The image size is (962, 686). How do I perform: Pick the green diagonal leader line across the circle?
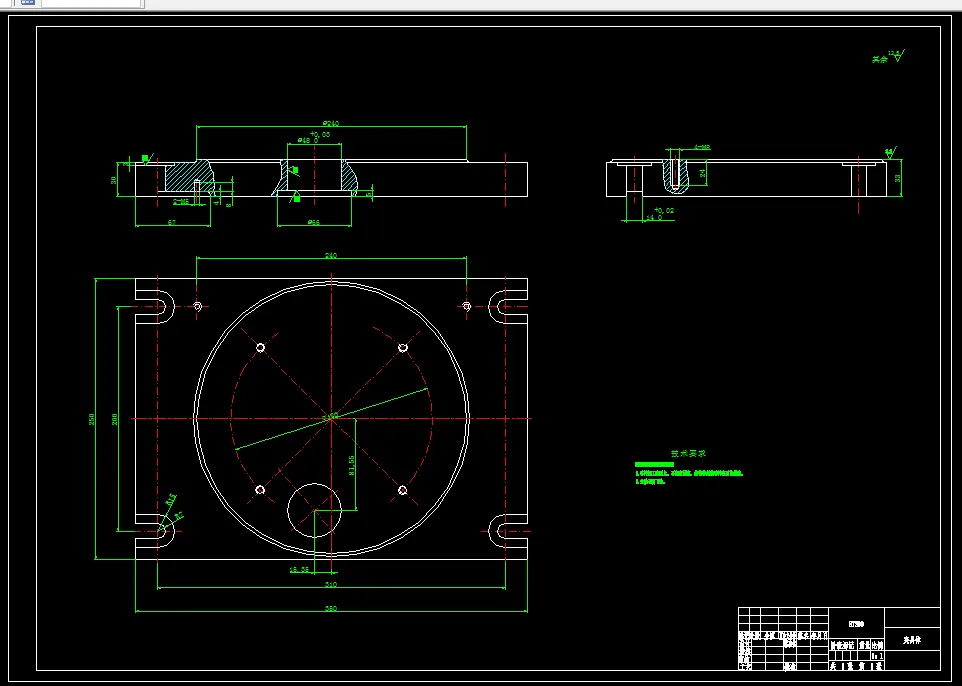coord(331,419)
